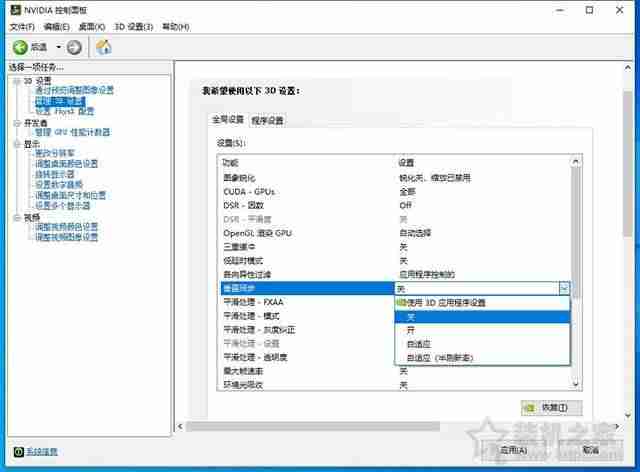
Task: Select the 环境光吸收 setting row
Action: pyautogui.click(x=395, y=385)
